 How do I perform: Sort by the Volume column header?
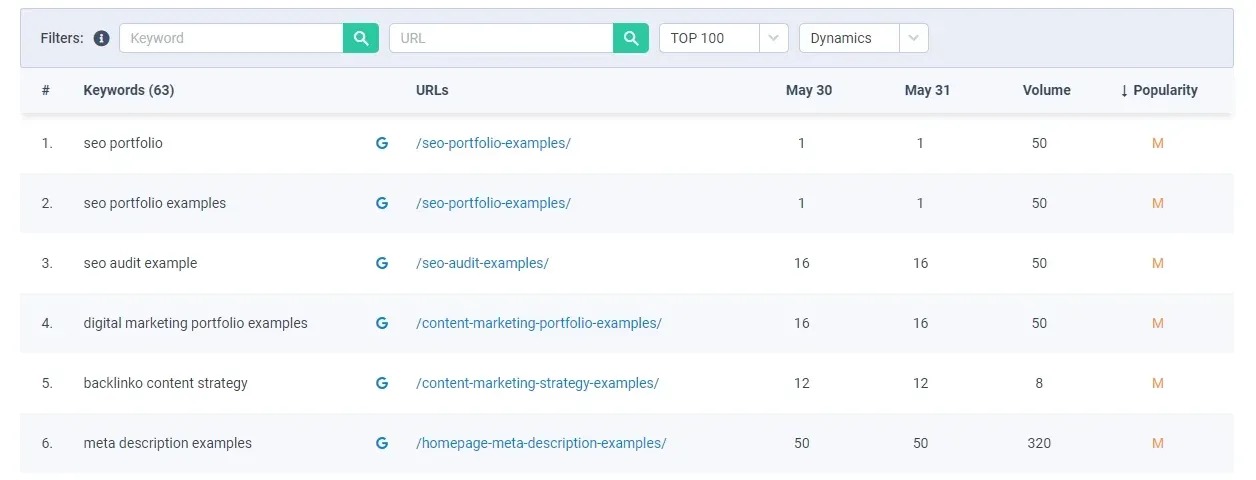tap(1046, 90)
